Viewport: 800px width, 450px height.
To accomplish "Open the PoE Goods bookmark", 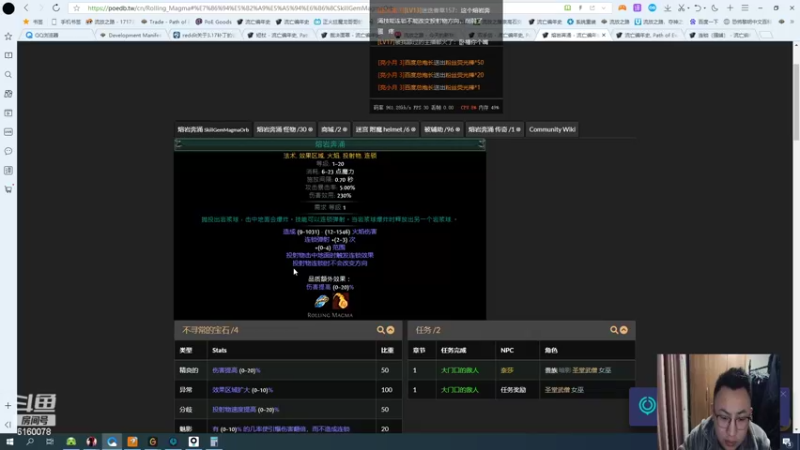I will (x=214, y=22).
